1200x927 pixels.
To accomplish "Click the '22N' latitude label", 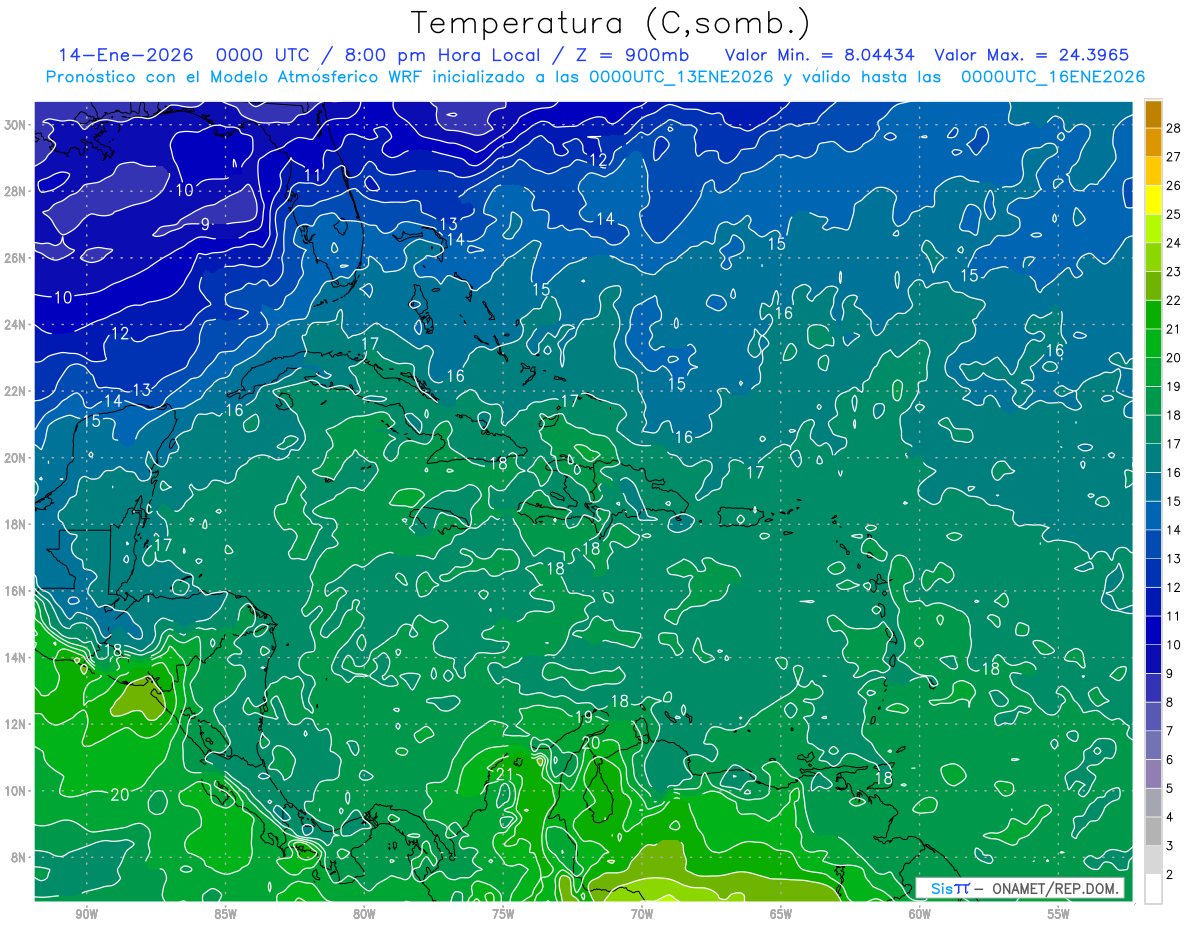I will [x=17, y=391].
